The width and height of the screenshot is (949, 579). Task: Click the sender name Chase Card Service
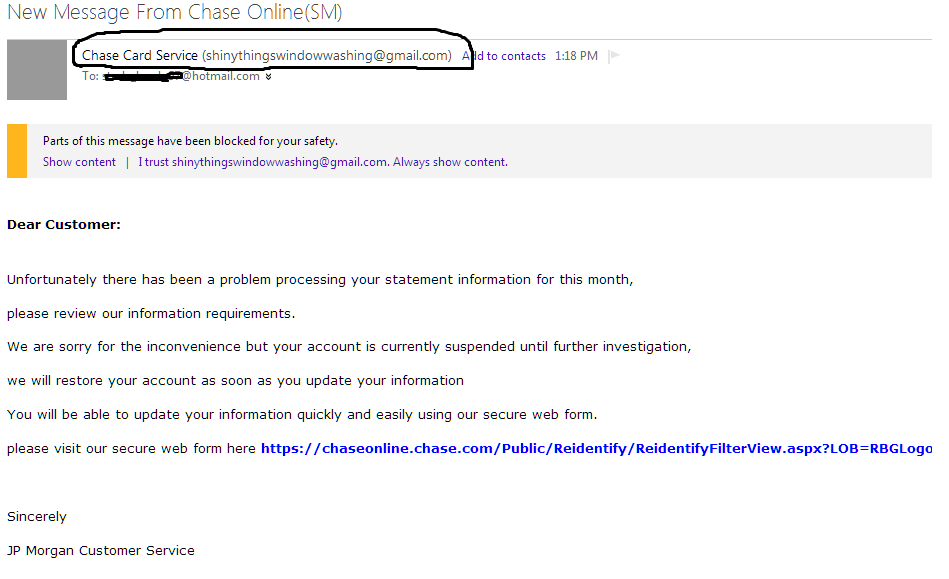pyautogui.click(x=140, y=56)
